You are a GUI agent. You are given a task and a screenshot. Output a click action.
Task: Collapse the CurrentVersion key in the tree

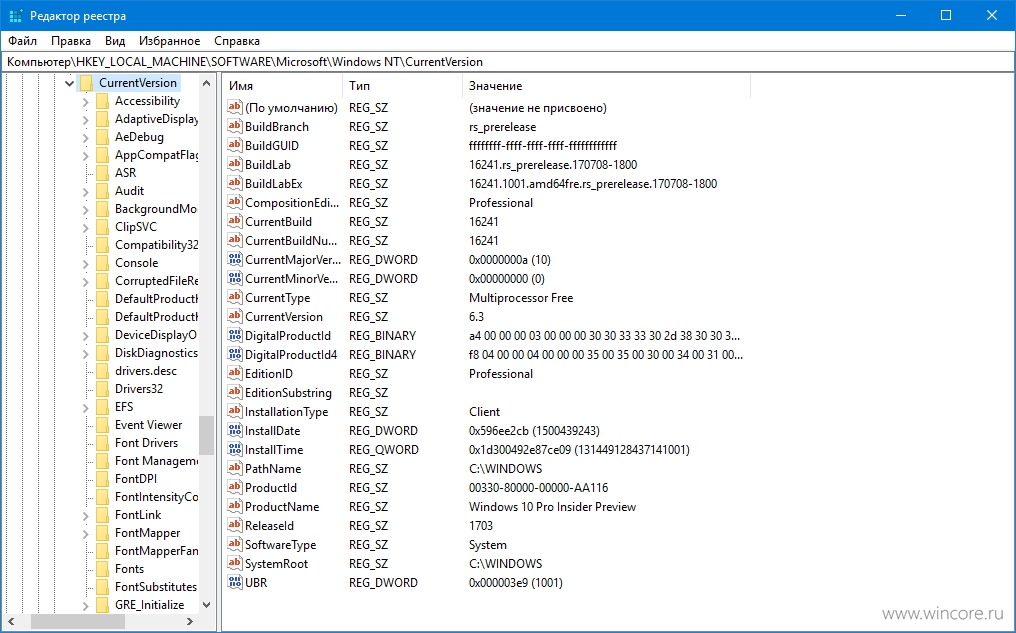point(69,83)
